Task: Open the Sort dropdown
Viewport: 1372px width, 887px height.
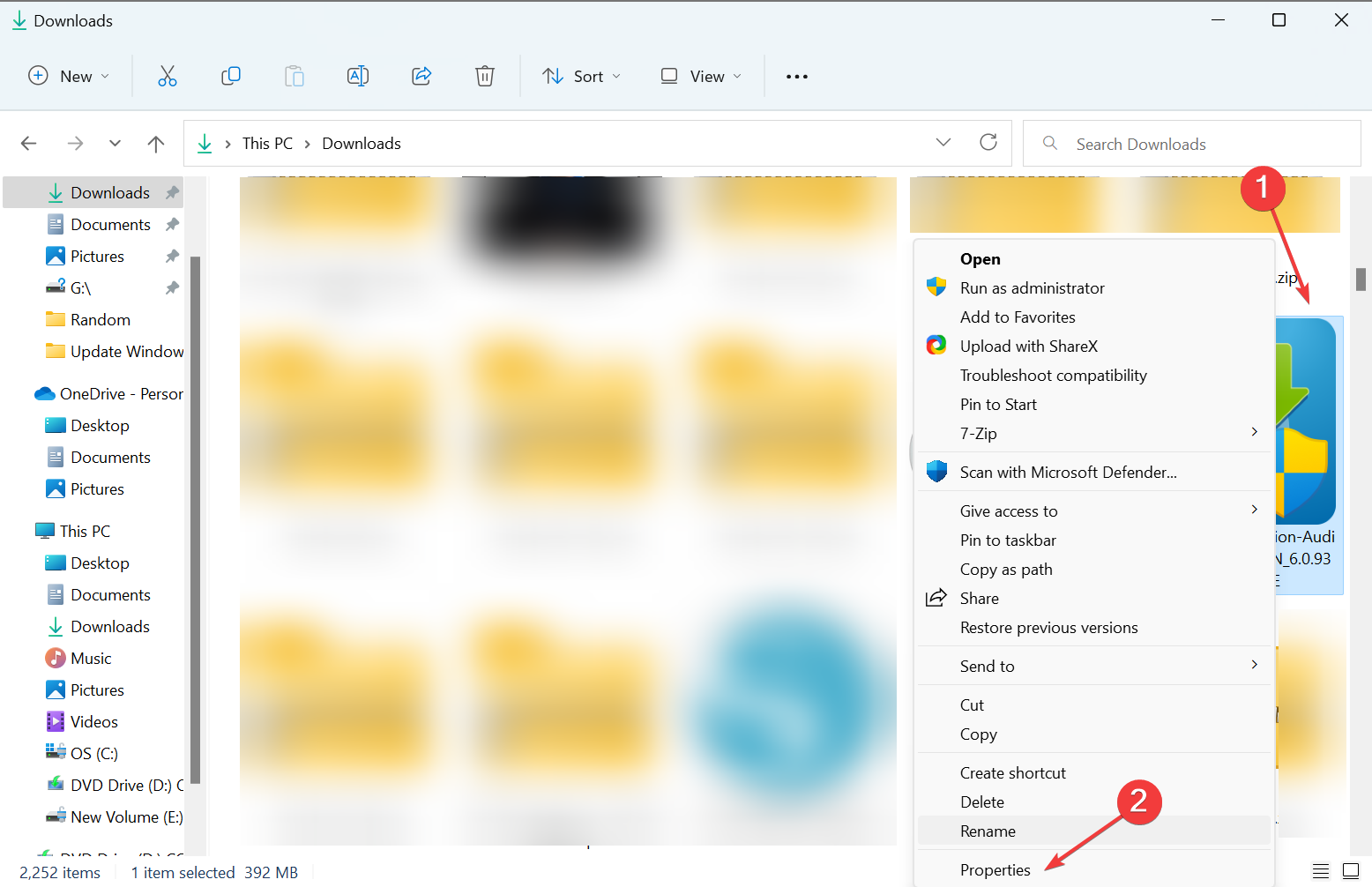Action: pos(582,76)
